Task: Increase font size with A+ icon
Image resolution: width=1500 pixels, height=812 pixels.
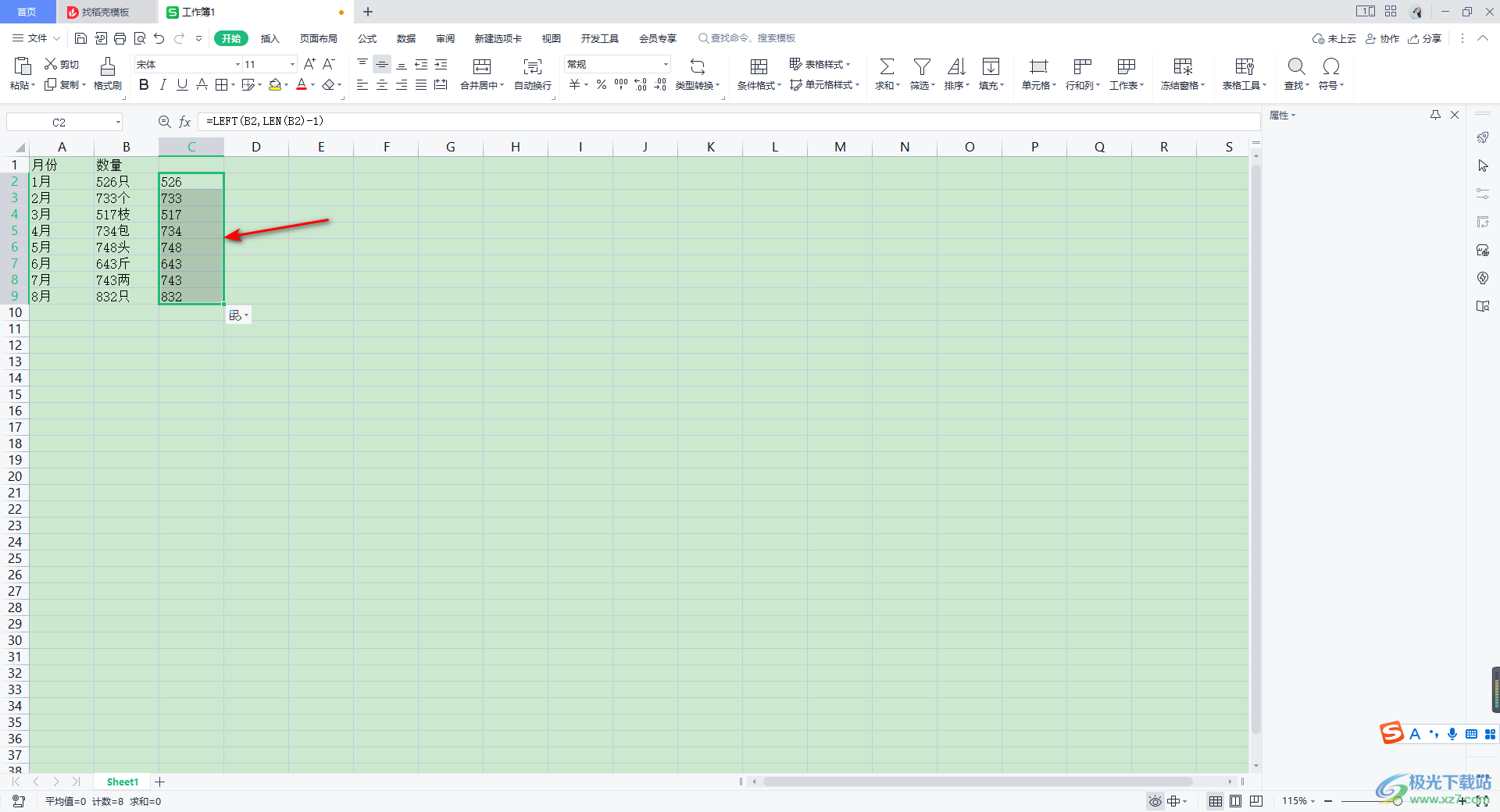Action: coord(309,64)
